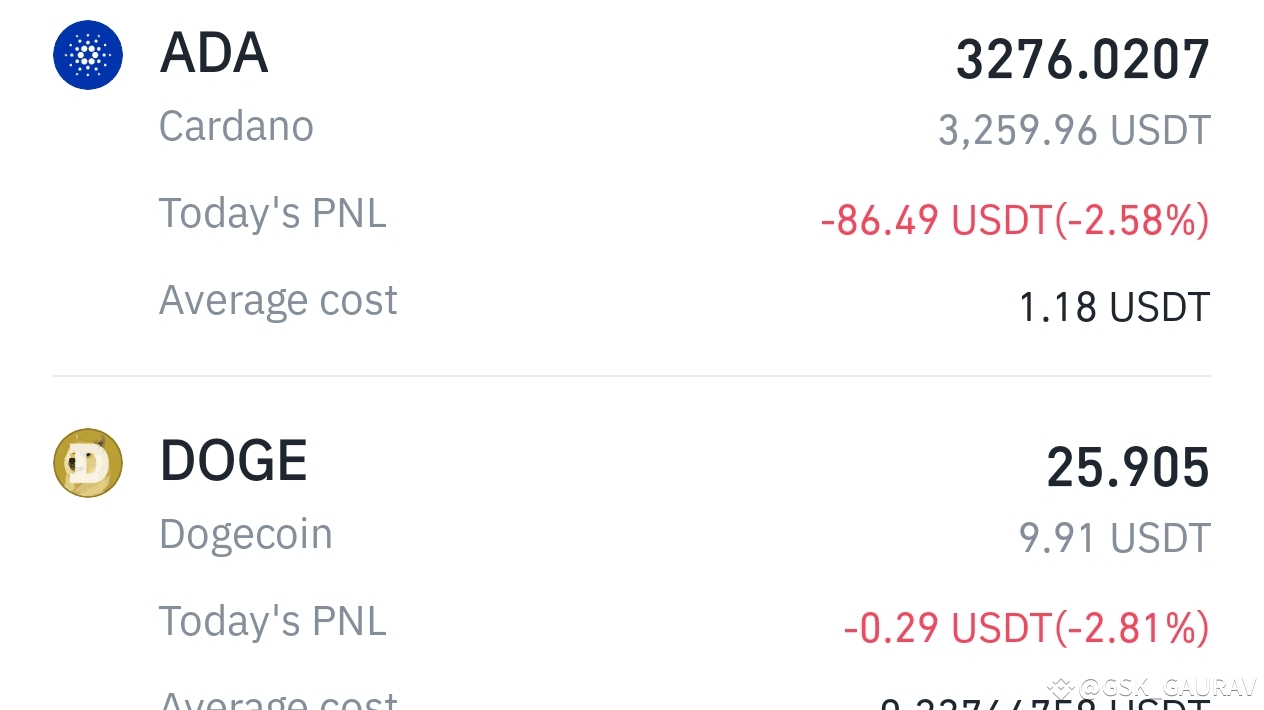
Task: Click ADA's Today's PNL -86.49 USDT
Action: (1014, 220)
